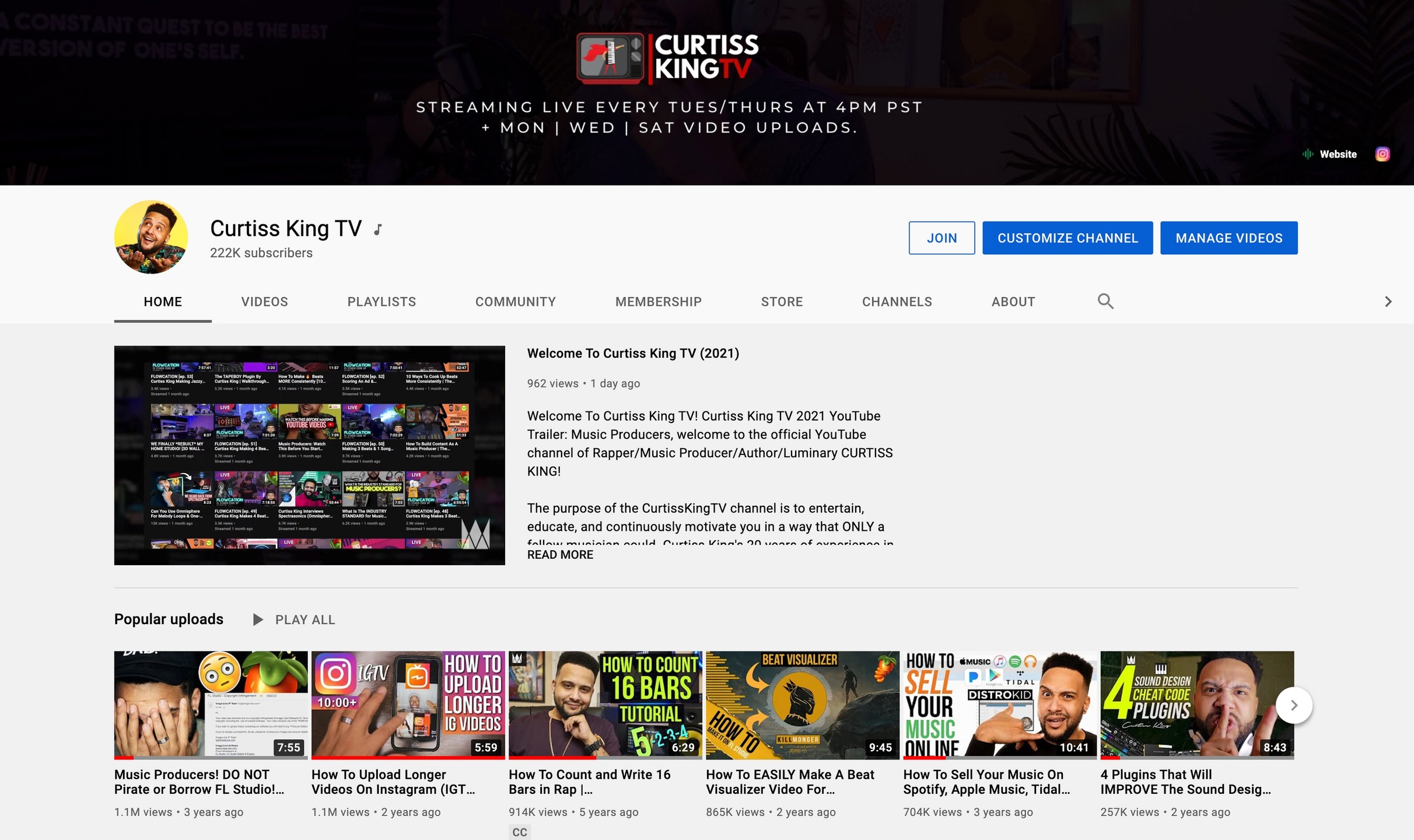This screenshot has width=1414, height=840.
Task: Click the channel search magnifier icon
Action: [x=1105, y=302]
